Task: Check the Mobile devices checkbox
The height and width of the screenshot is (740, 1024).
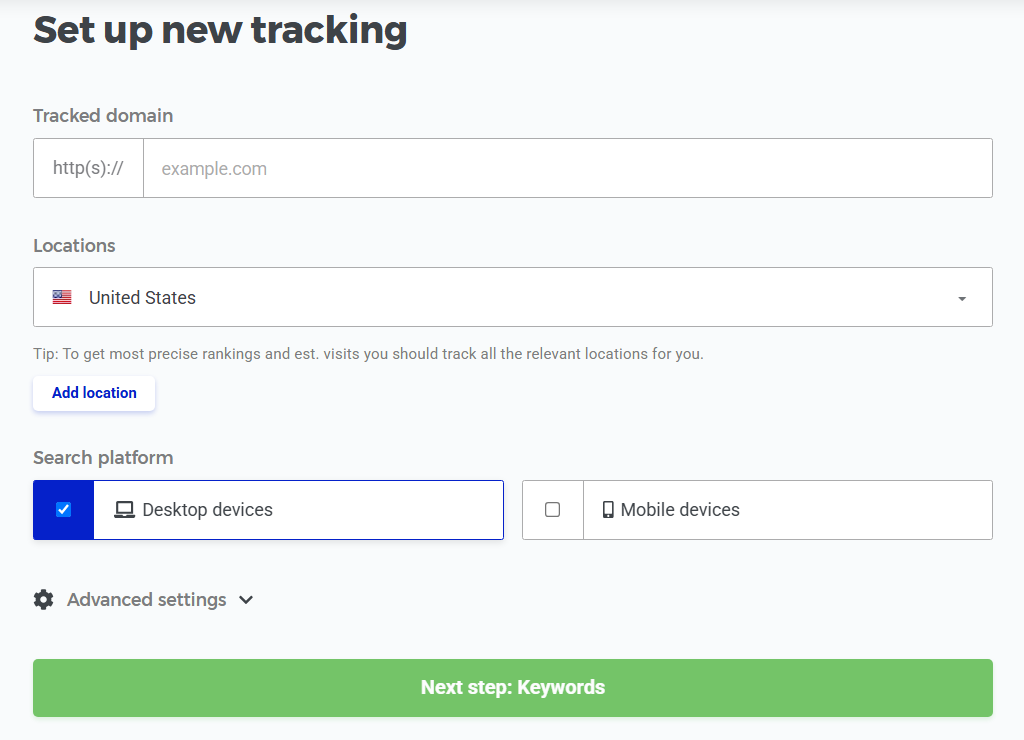Action: pyautogui.click(x=552, y=509)
